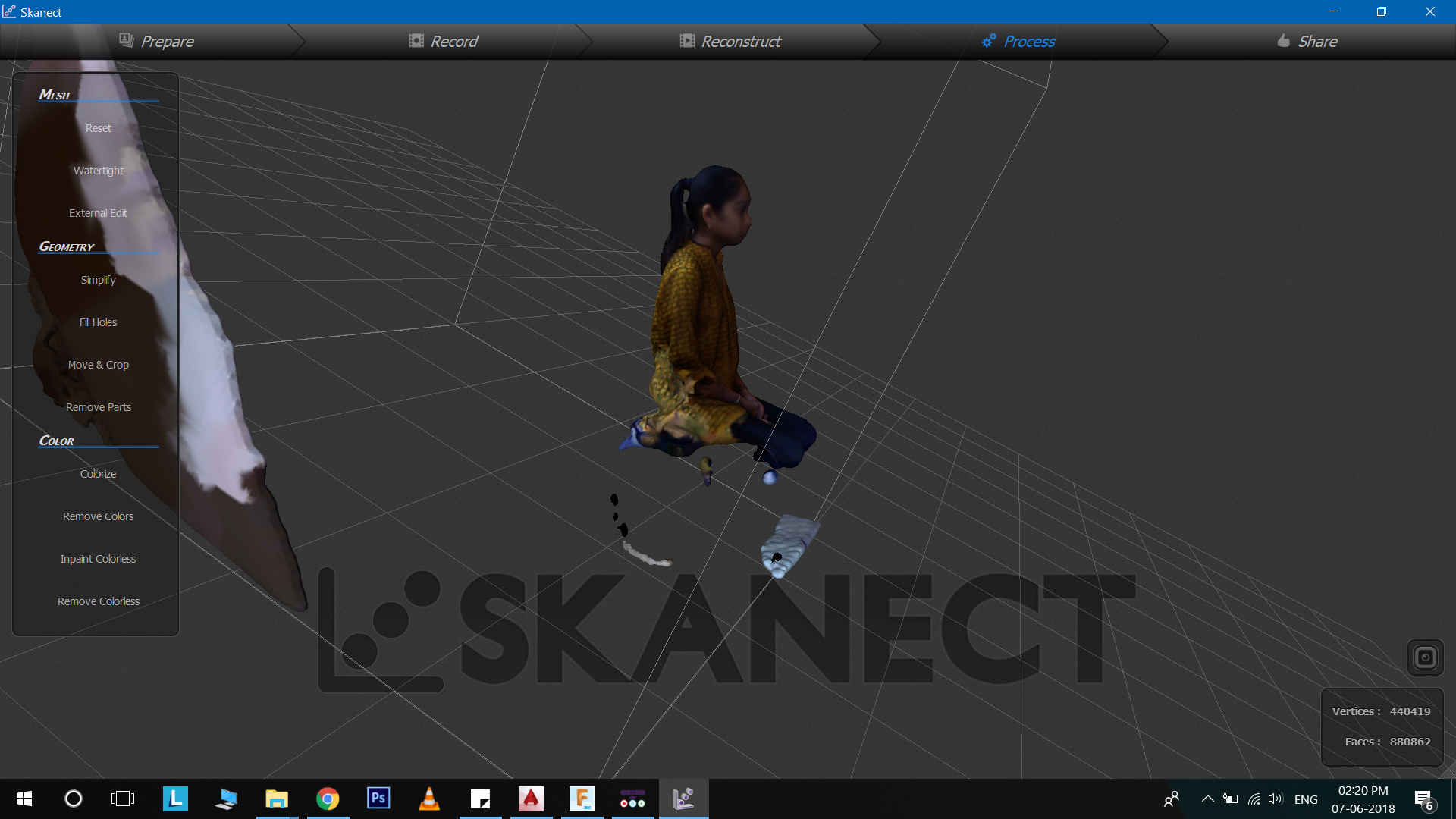
Task: Select Inpaint Colorless
Action: click(99, 559)
